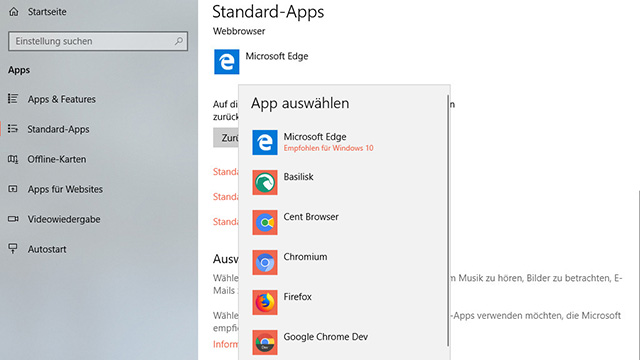Screen dimensions: 640x360
Task: Open Offline-Karten settings page
Action: pyautogui.click(x=57, y=159)
